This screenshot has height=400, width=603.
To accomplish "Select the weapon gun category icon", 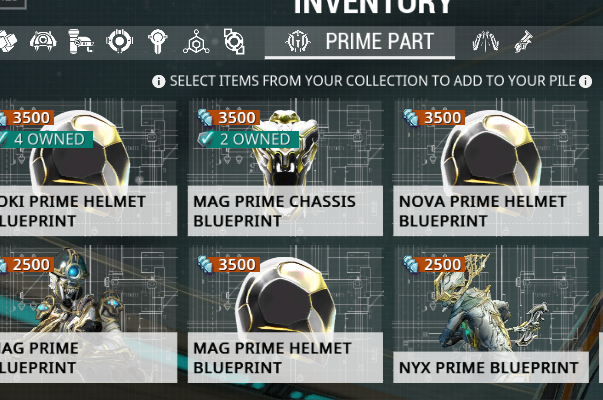I will 81,41.
